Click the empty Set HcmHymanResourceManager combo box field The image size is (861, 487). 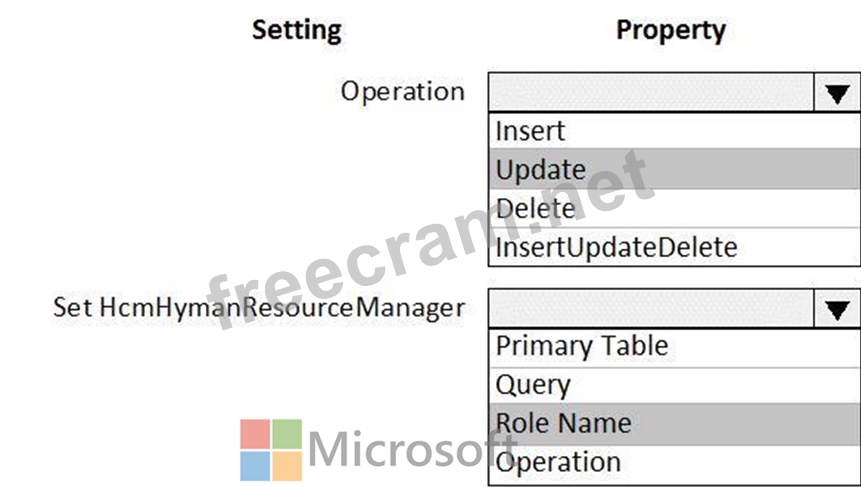652,309
